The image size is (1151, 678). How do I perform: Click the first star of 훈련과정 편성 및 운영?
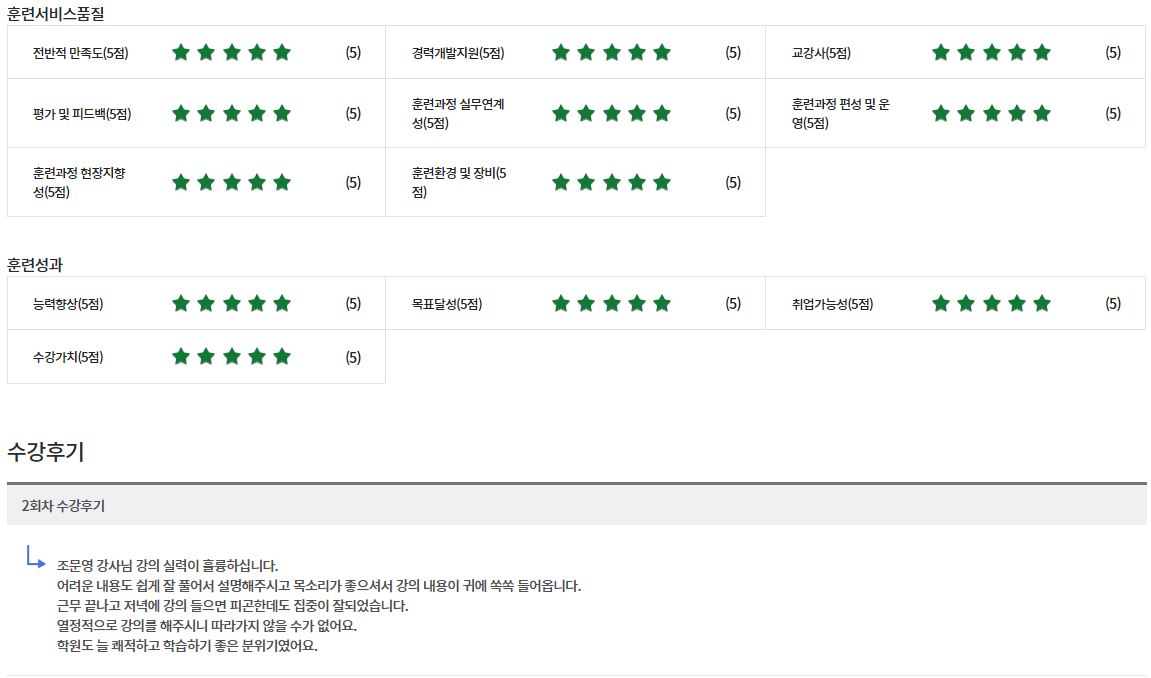(x=941, y=114)
